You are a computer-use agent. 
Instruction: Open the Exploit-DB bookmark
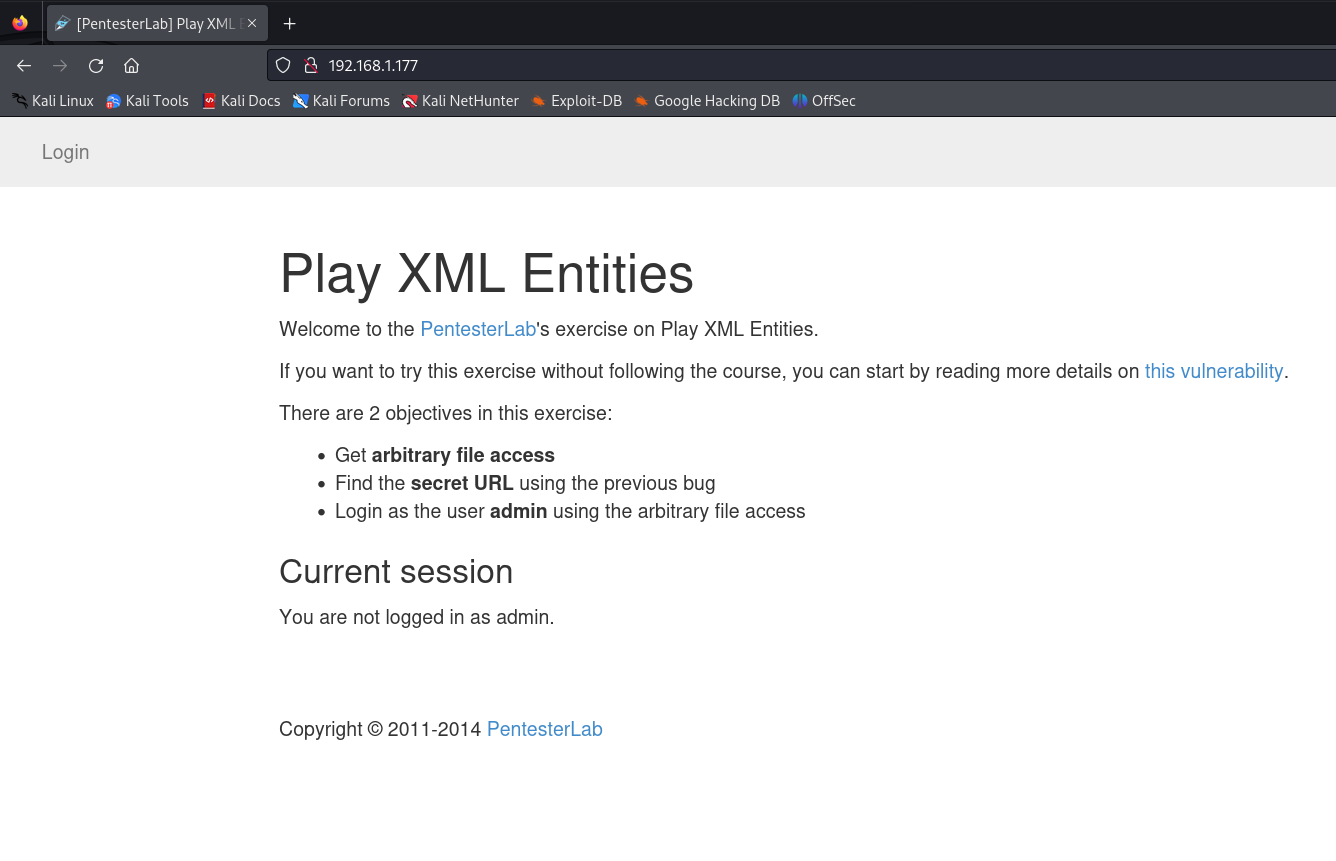pyautogui.click(x=576, y=101)
